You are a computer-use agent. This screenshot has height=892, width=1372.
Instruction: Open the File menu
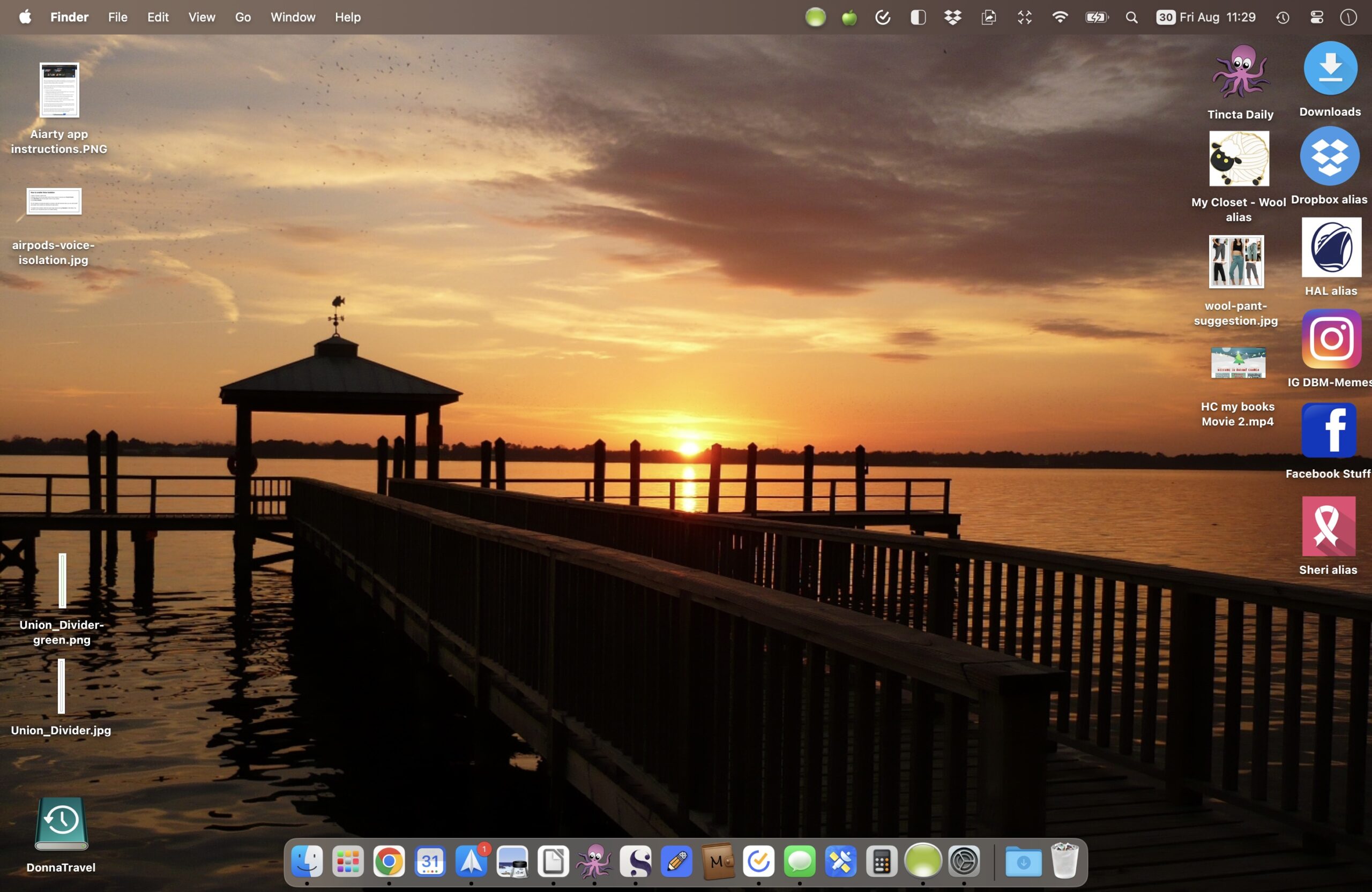(x=117, y=17)
